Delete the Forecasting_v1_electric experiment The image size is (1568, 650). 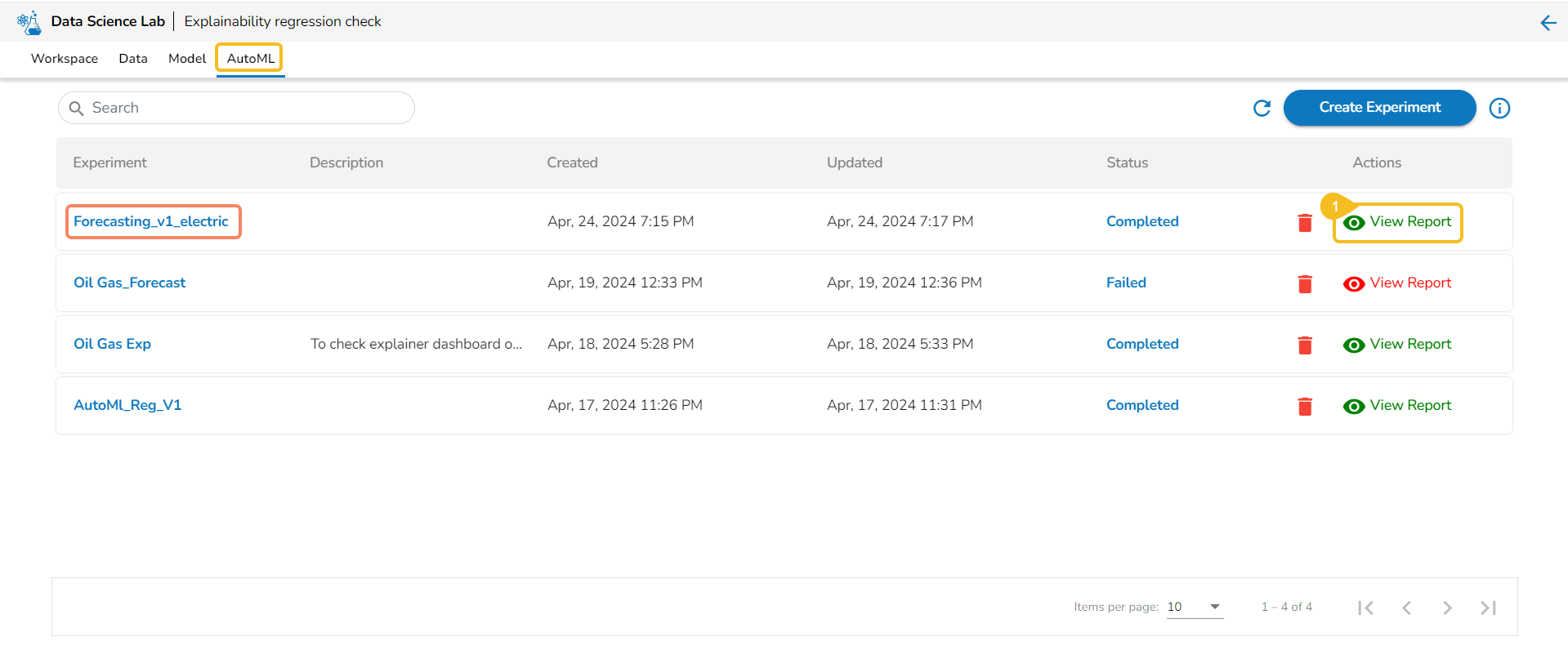pos(1305,222)
